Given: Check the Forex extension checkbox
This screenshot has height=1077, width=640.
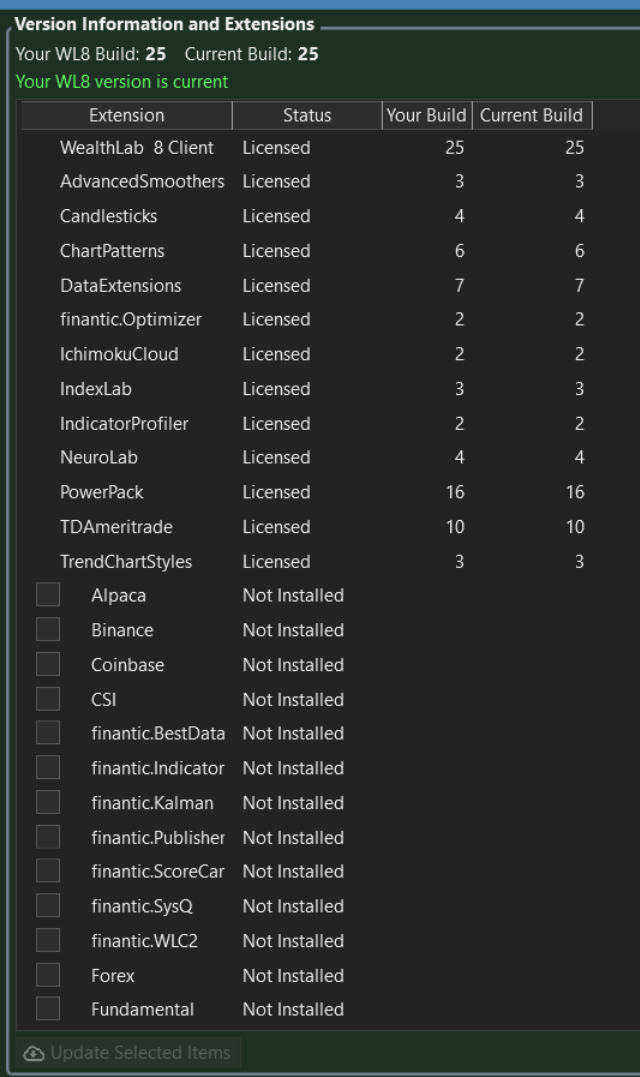Looking at the screenshot, I should point(48,975).
